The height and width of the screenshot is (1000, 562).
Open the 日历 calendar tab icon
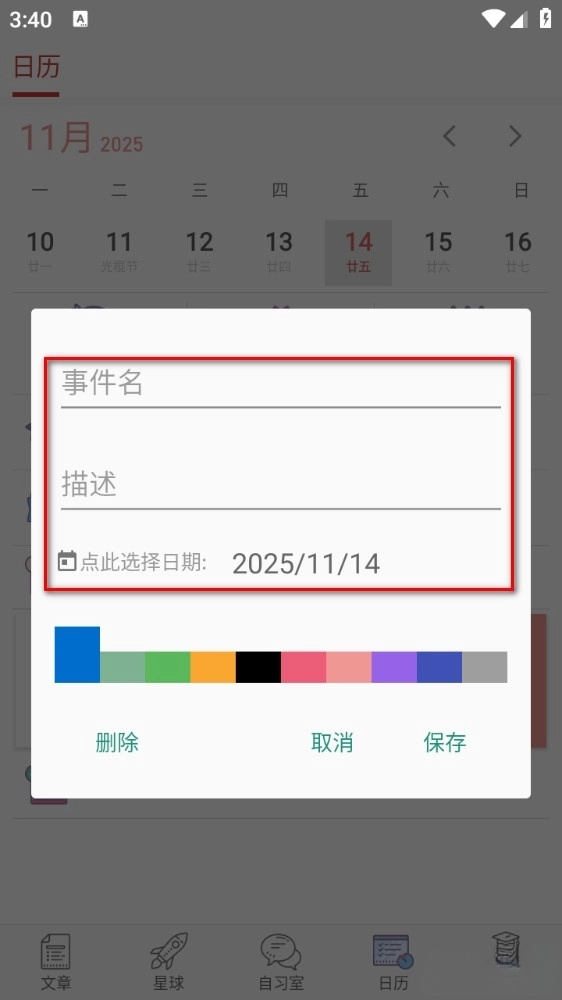(x=394, y=952)
